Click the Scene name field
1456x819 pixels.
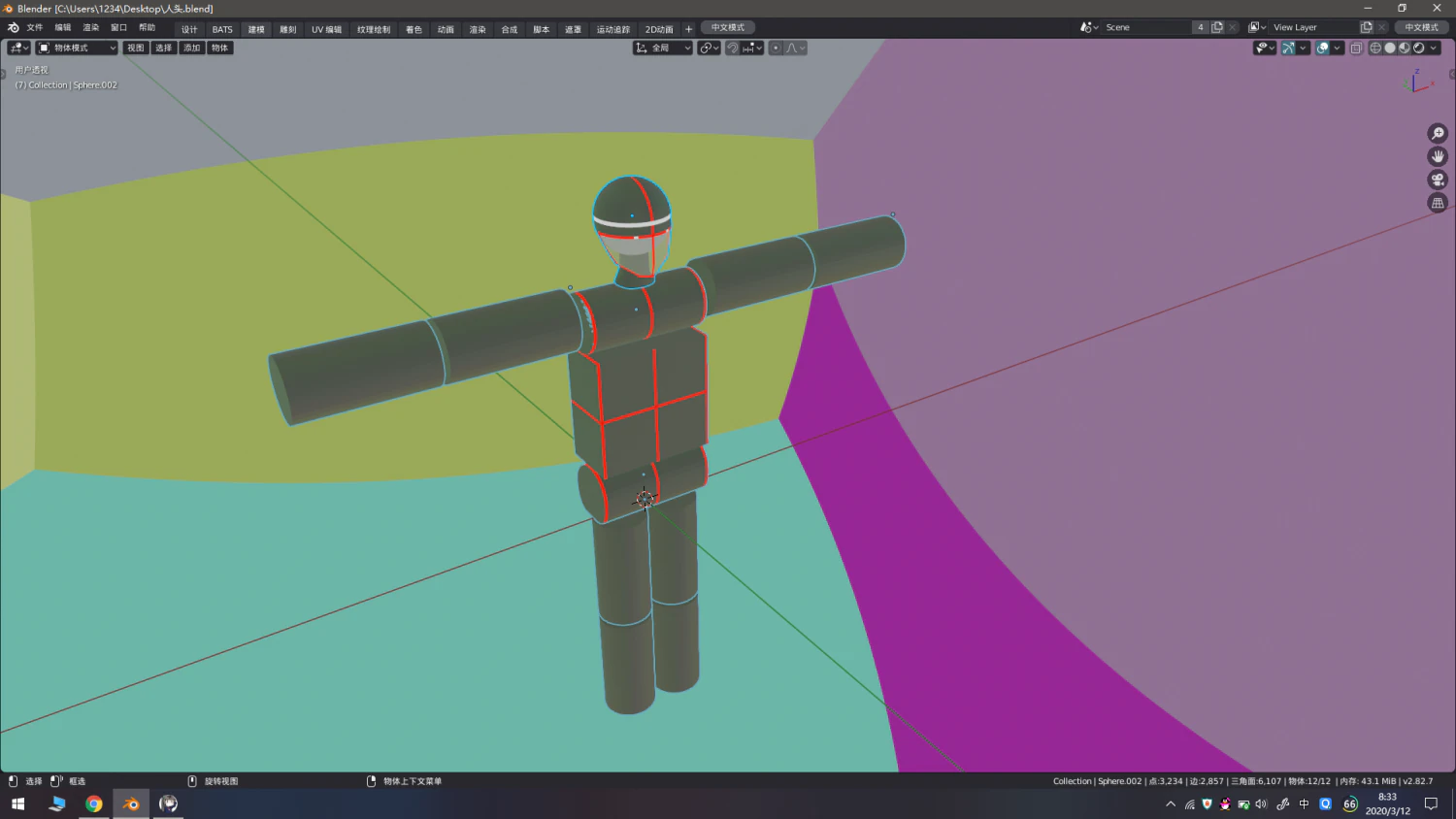point(1147,27)
